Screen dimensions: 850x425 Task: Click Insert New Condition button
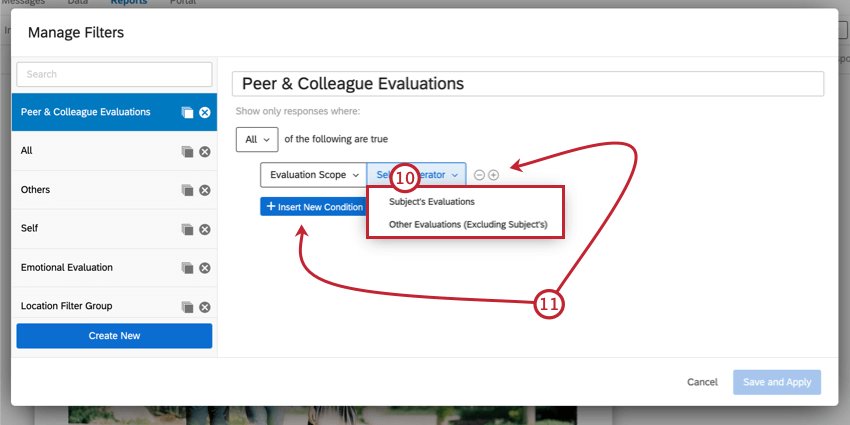click(314, 207)
